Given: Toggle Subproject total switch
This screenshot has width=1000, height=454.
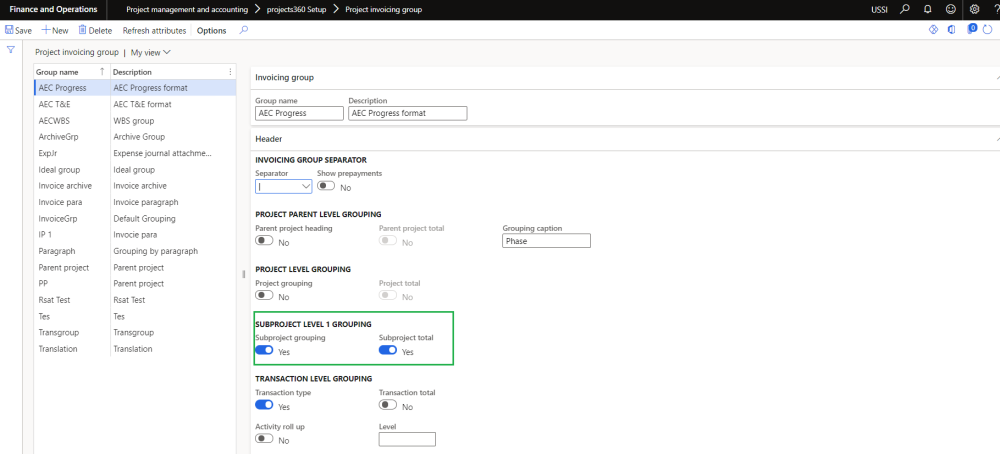Looking at the screenshot, I should (x=388, y=350).
